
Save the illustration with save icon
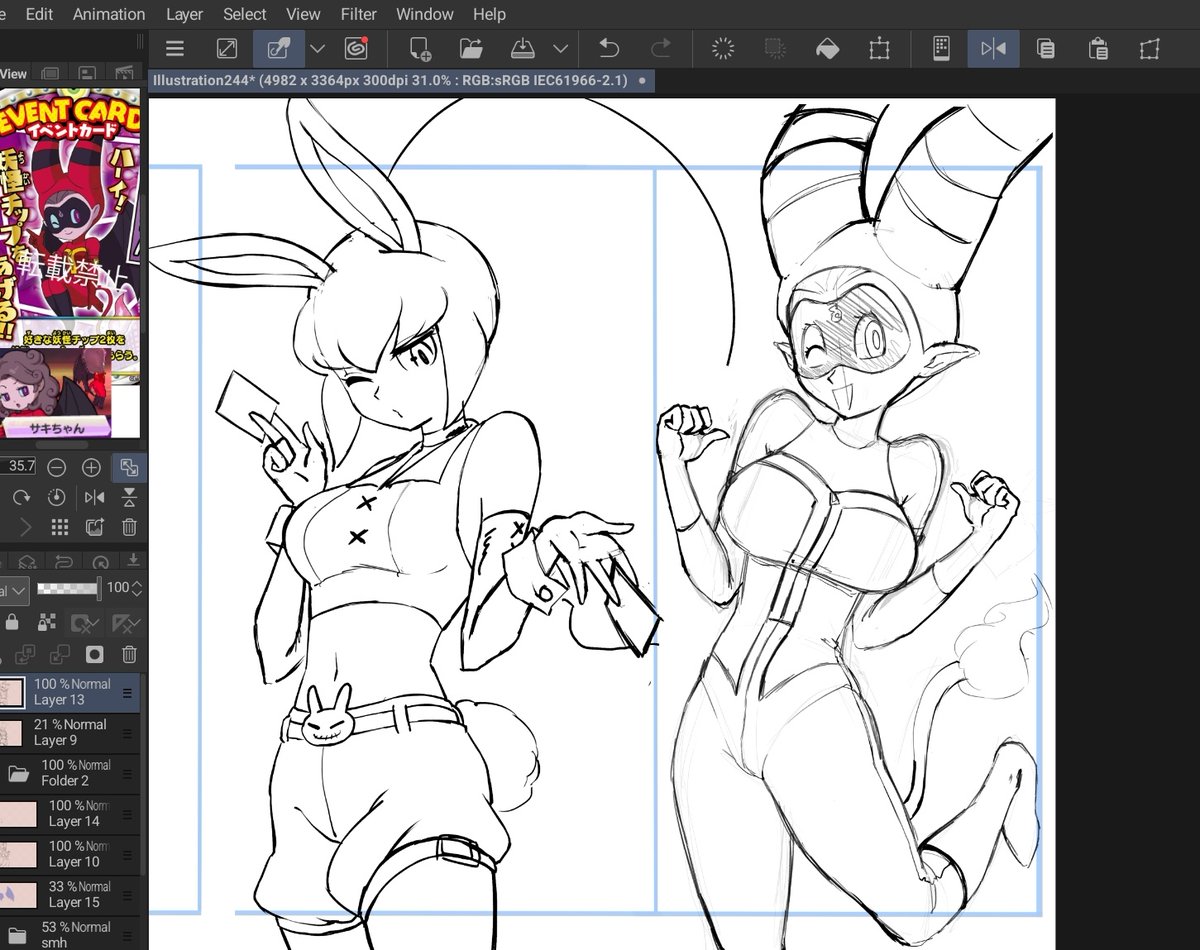pyautogui.click(x=523, y=48)
